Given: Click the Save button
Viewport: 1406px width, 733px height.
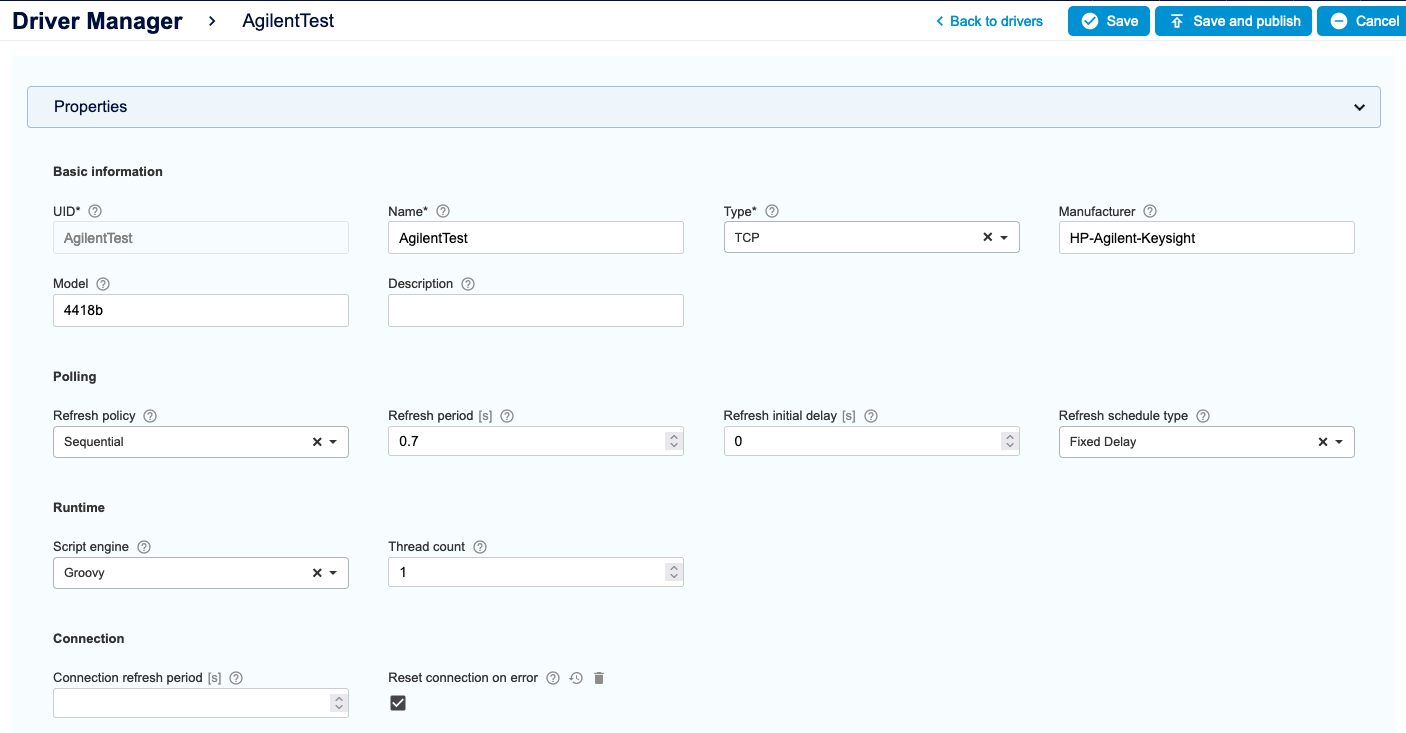Looking at the screenshot, I should [x=1109, y=21].
